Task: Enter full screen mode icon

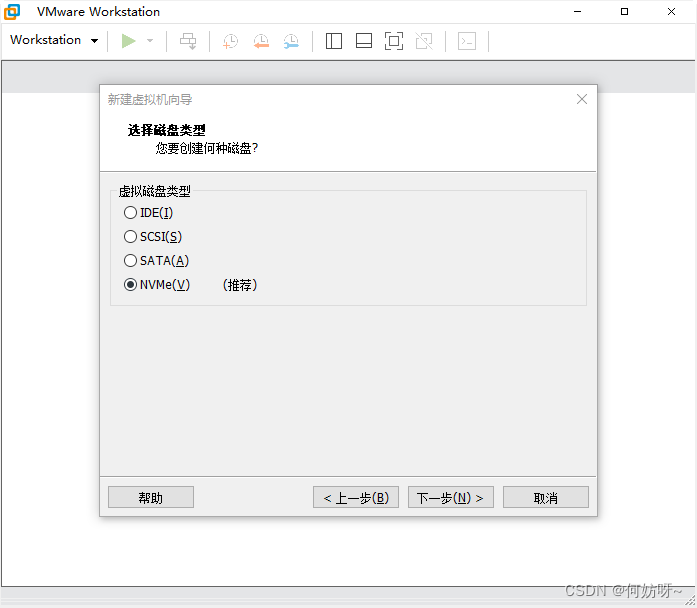Action: point(394,41)
